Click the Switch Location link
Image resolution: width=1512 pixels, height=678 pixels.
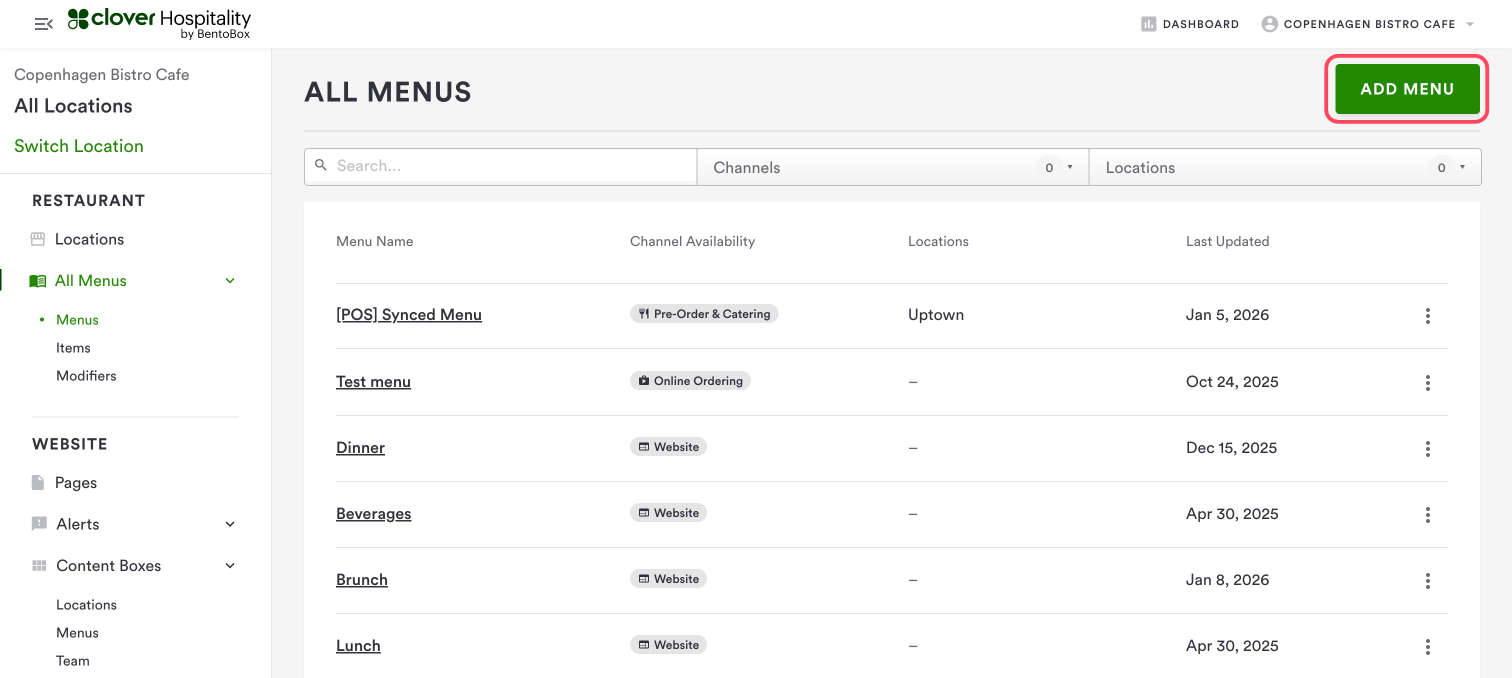(79, 146)
